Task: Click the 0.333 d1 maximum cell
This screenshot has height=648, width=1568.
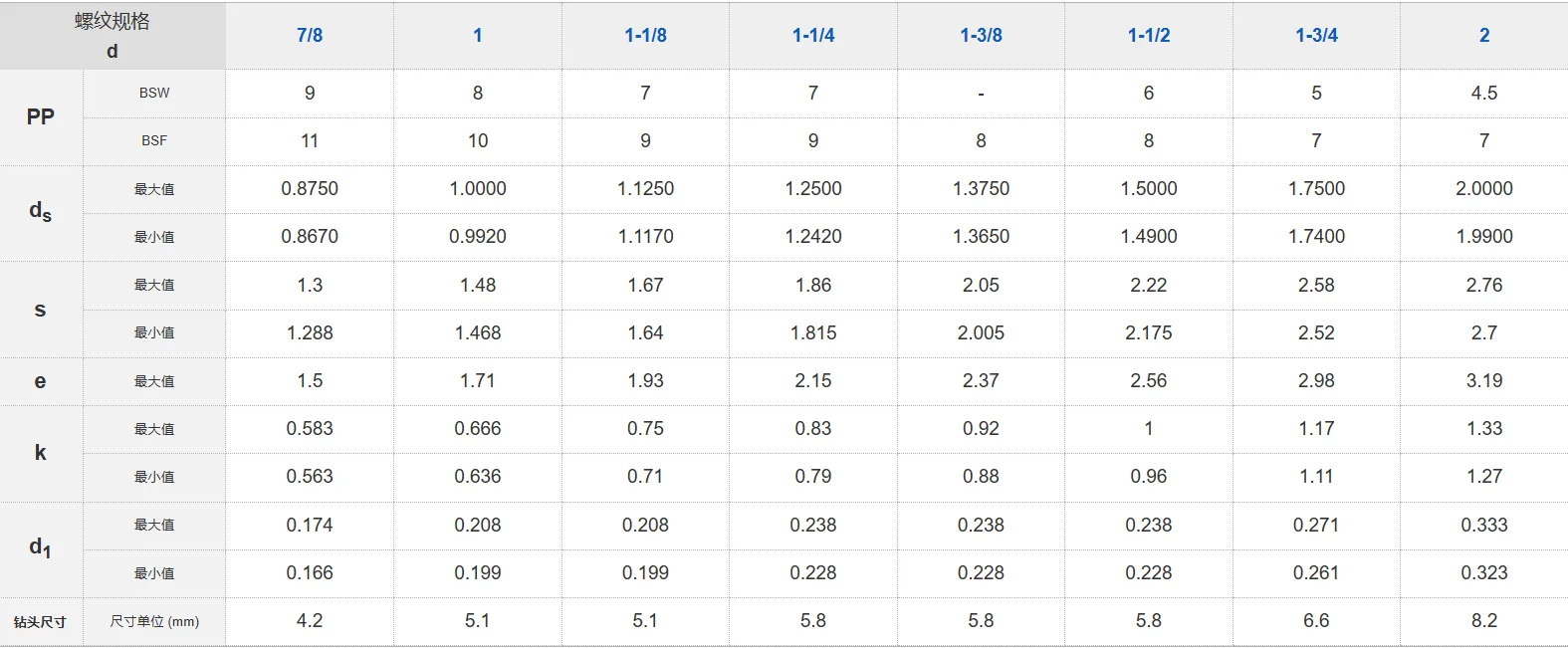Action: pyautogui.click(x=1484, y=525)
